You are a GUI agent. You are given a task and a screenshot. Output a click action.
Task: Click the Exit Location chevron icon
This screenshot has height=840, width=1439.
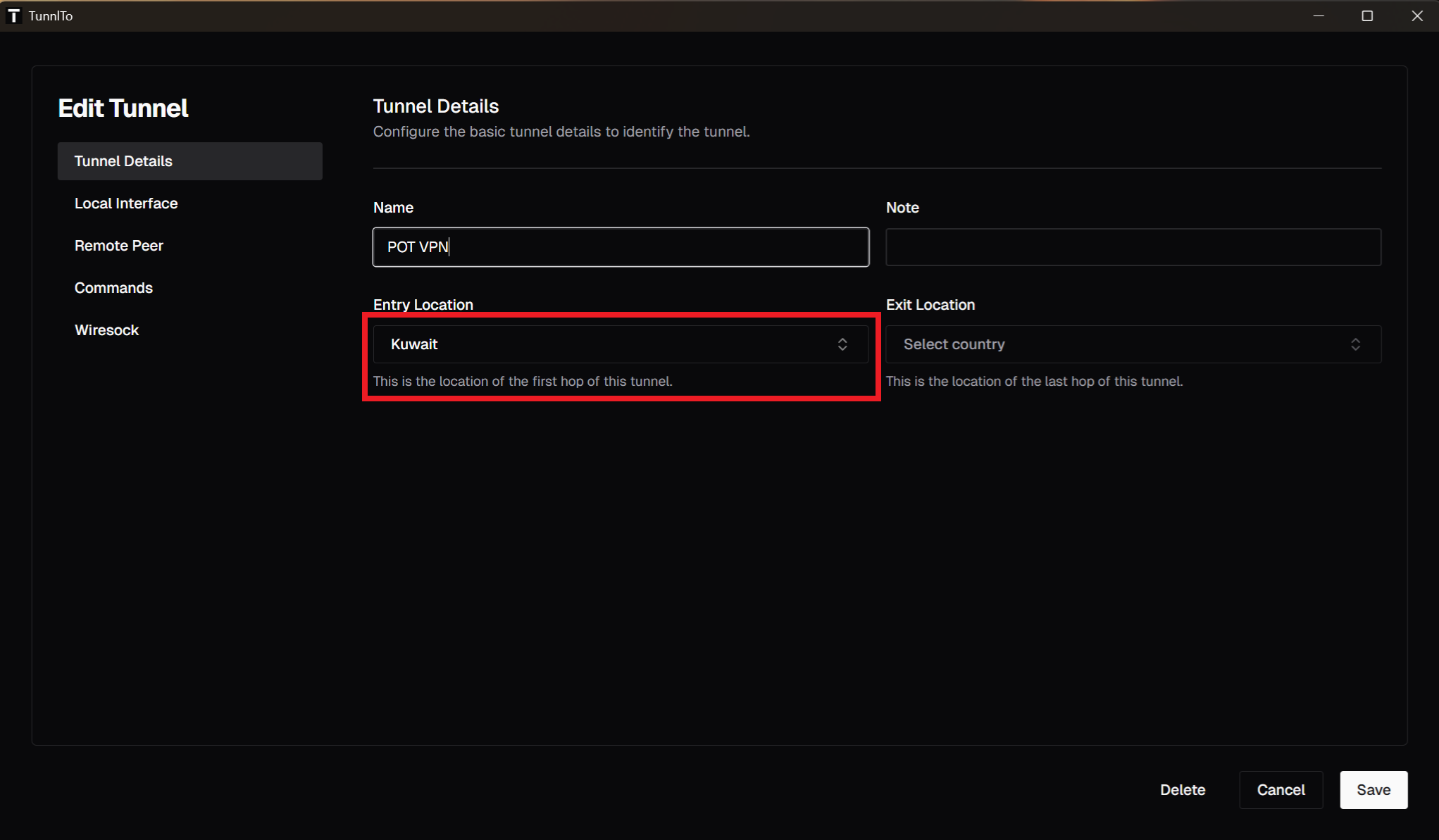[1355, 344]
